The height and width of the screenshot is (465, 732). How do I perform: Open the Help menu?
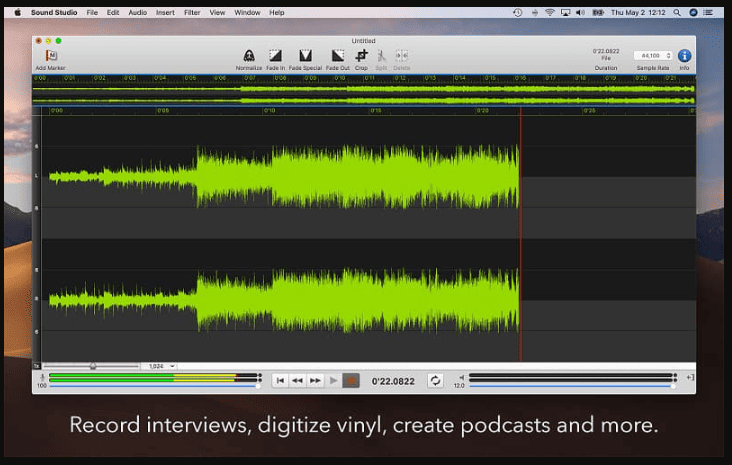pos(276,13)
